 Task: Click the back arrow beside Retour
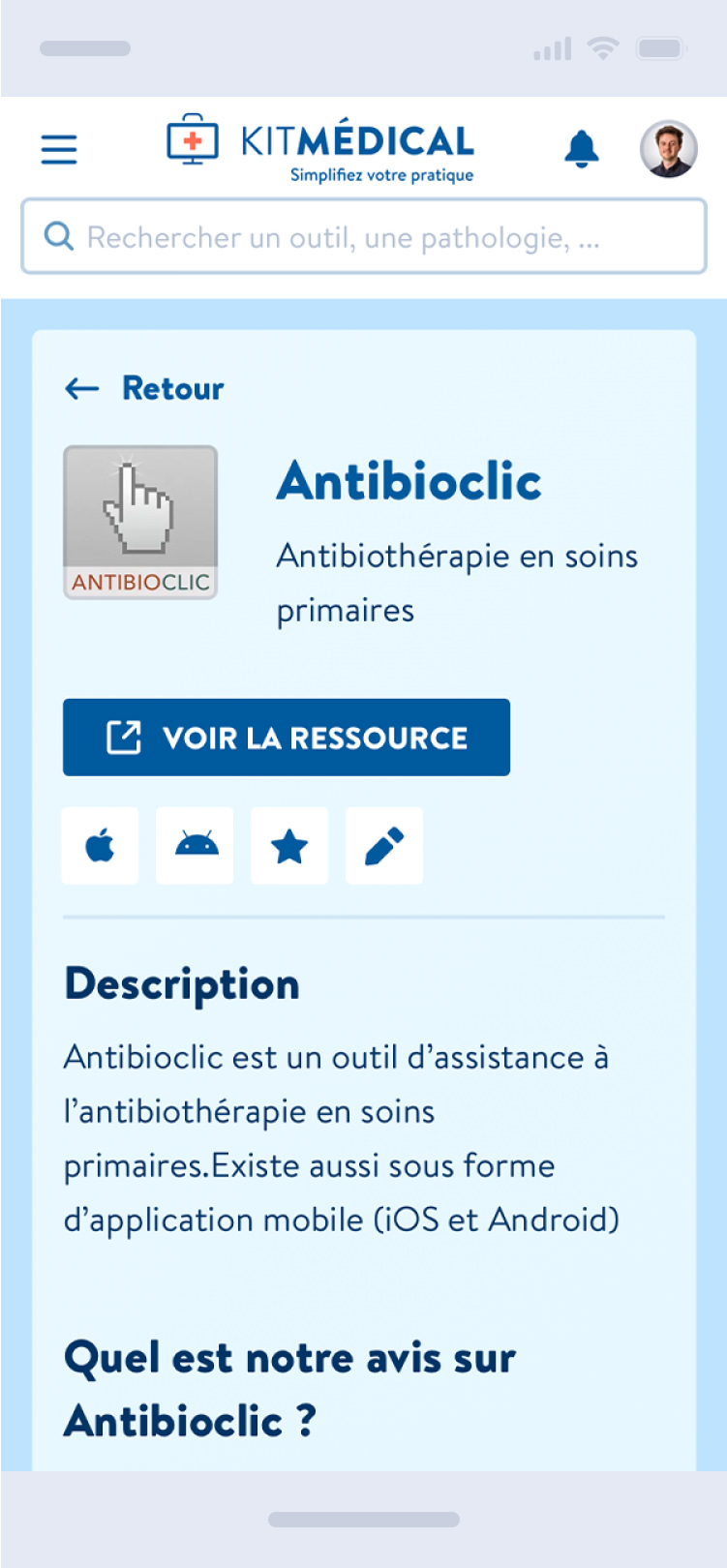point(82,389)
